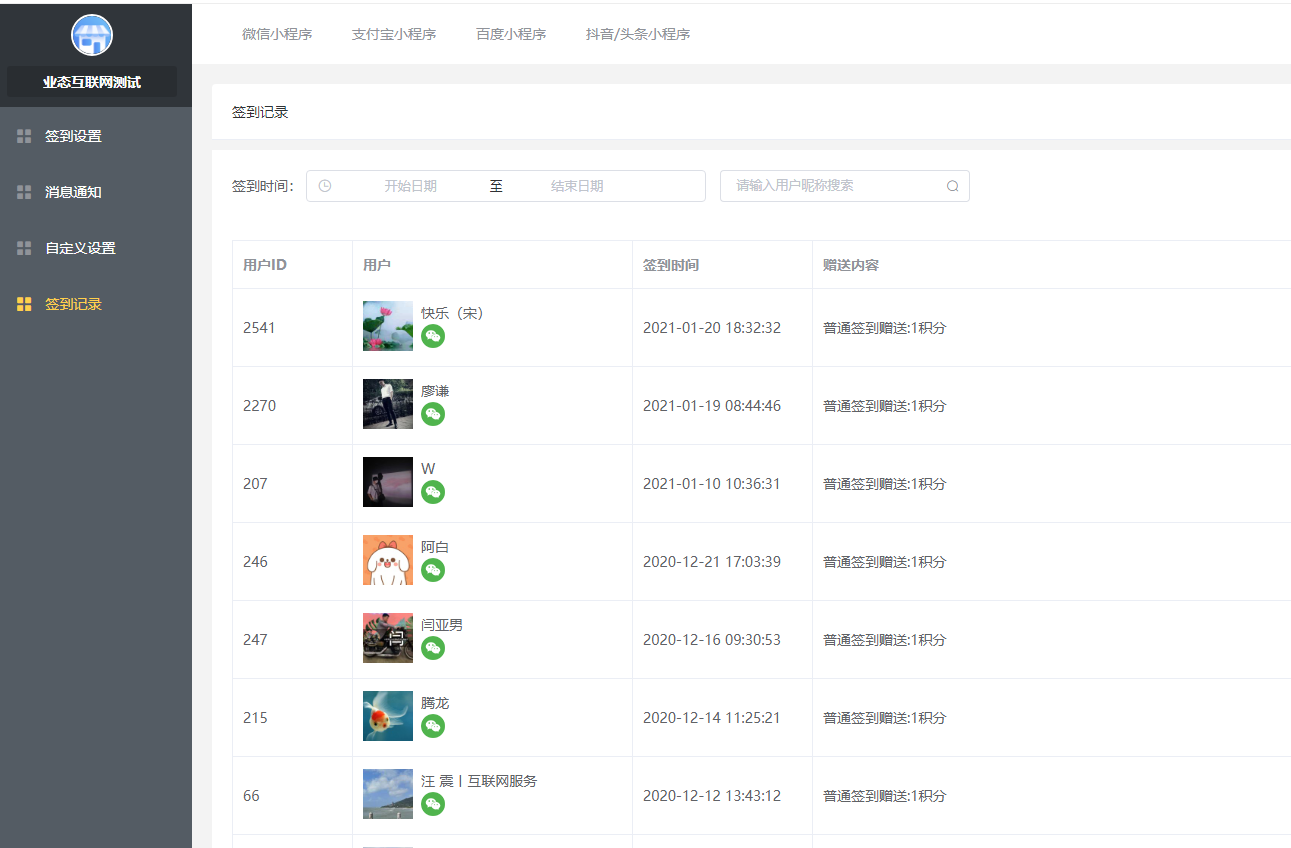Click timestamp 2021-01-20 18:32:32
Image resolution: width=1291 pixels, height=848 pixels.
click(x=712, y=327)
